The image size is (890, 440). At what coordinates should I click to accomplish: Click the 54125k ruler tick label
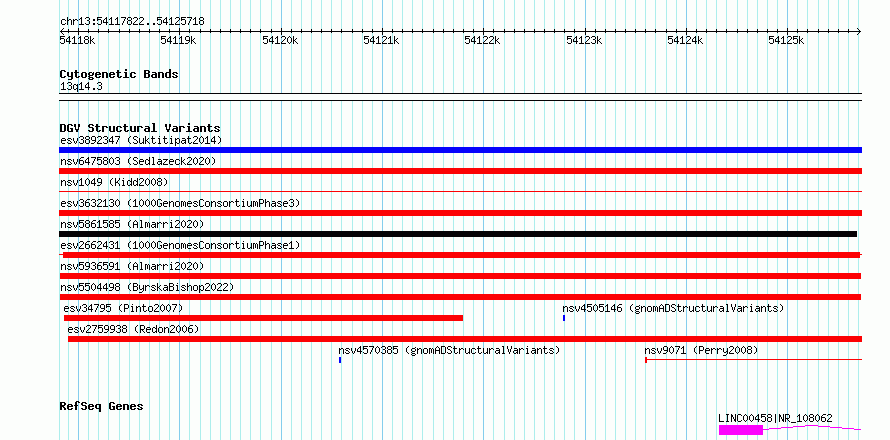tap(786, 40)
